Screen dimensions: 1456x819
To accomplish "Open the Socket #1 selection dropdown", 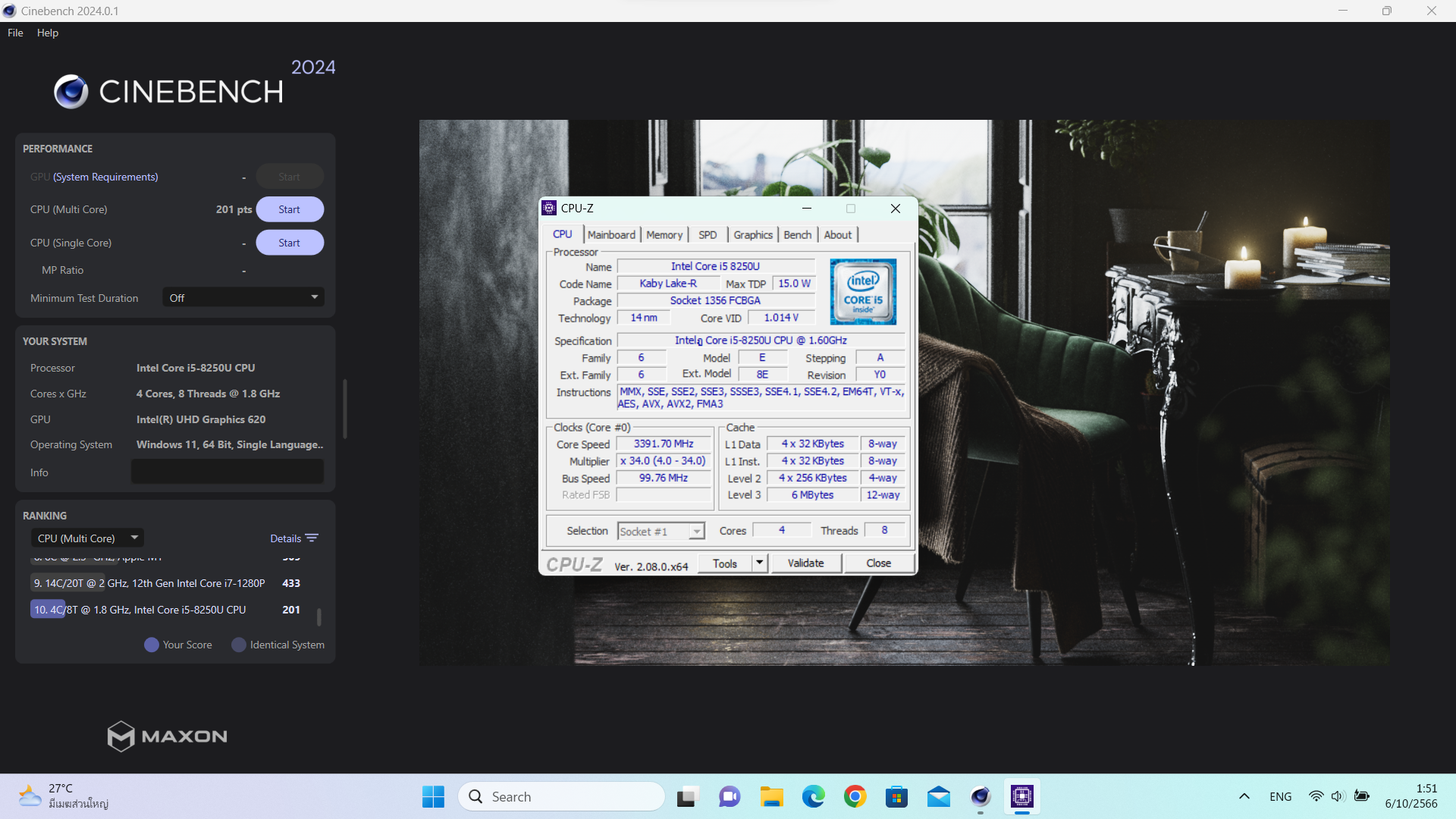I will coord(661,532).
